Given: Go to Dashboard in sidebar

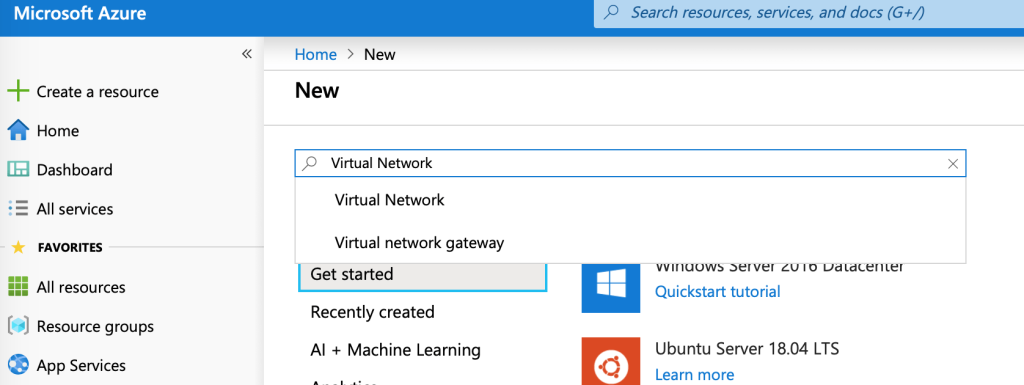Looking at the screenshot, I should click(x=74, y=170).
